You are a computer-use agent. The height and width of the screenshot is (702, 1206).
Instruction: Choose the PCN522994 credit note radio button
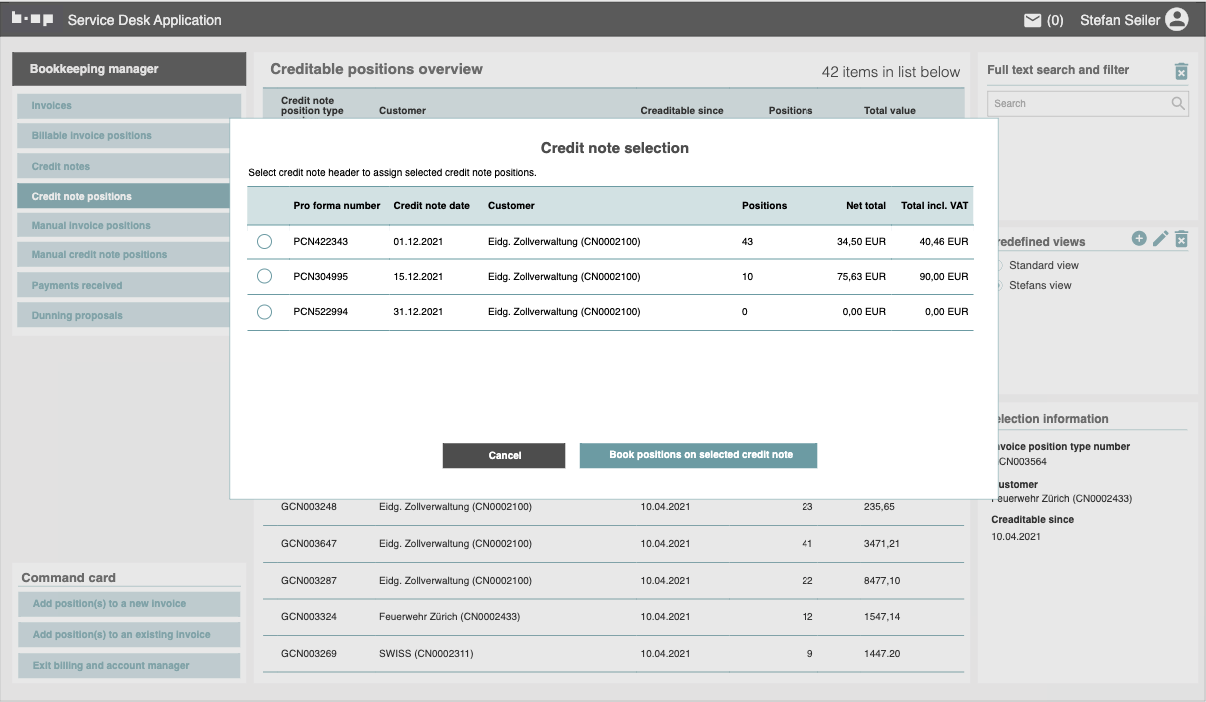tap(264, 312)
